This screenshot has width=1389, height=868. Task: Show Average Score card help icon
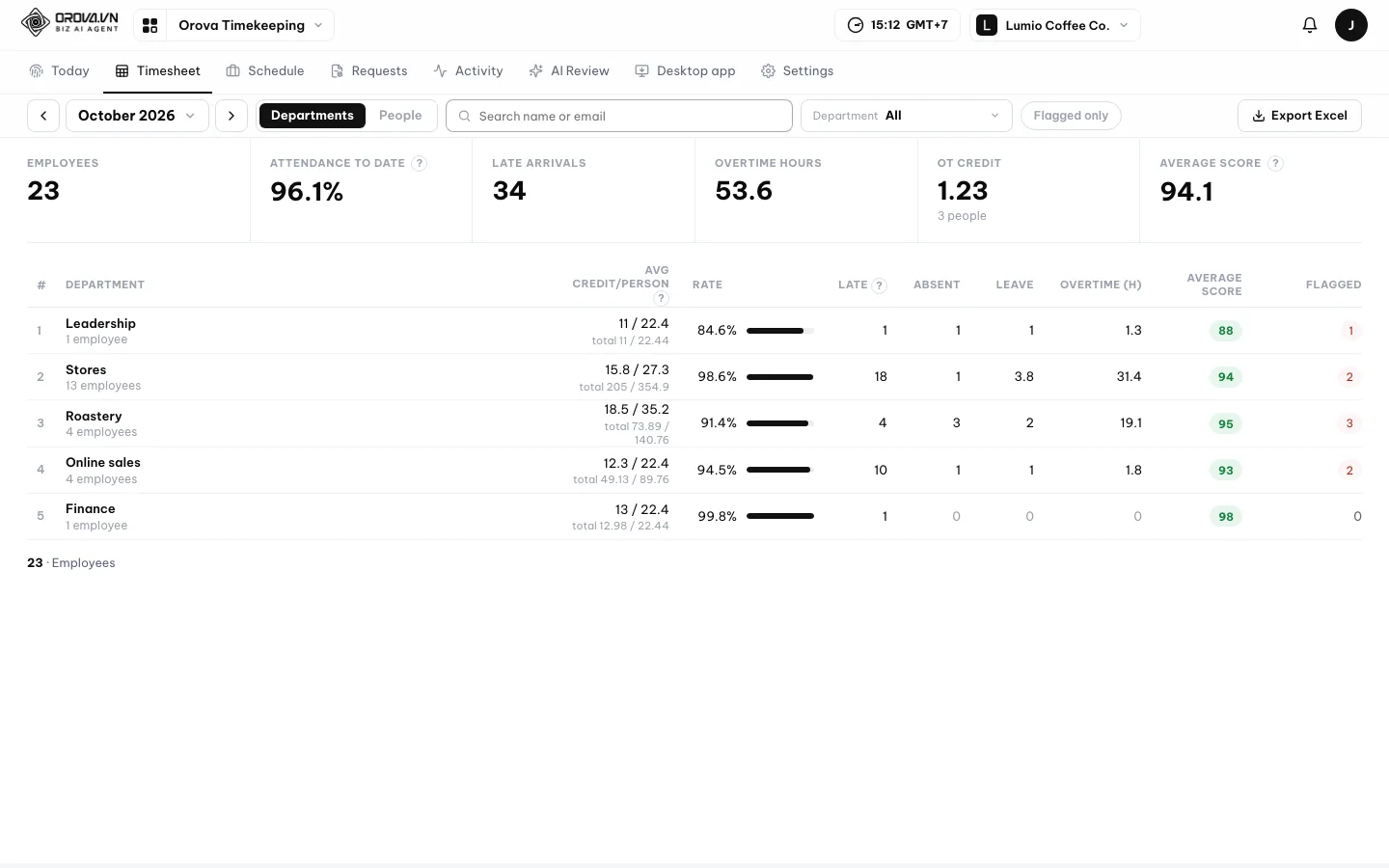(x=1275, y=163)
